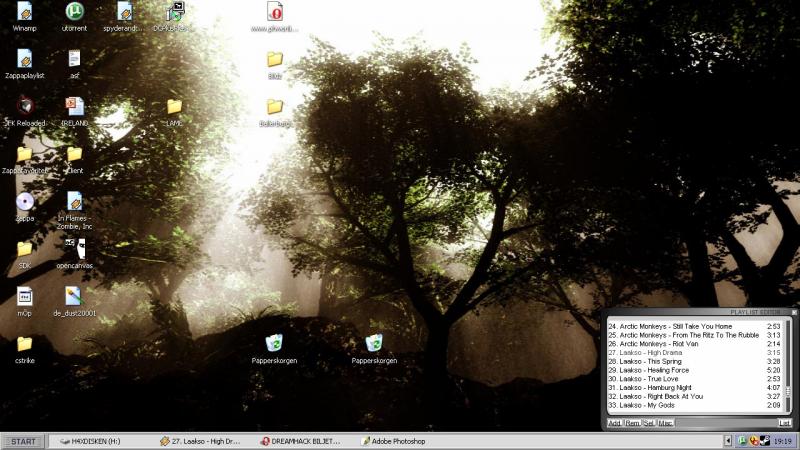Click the START button

[x=22, y=441]
